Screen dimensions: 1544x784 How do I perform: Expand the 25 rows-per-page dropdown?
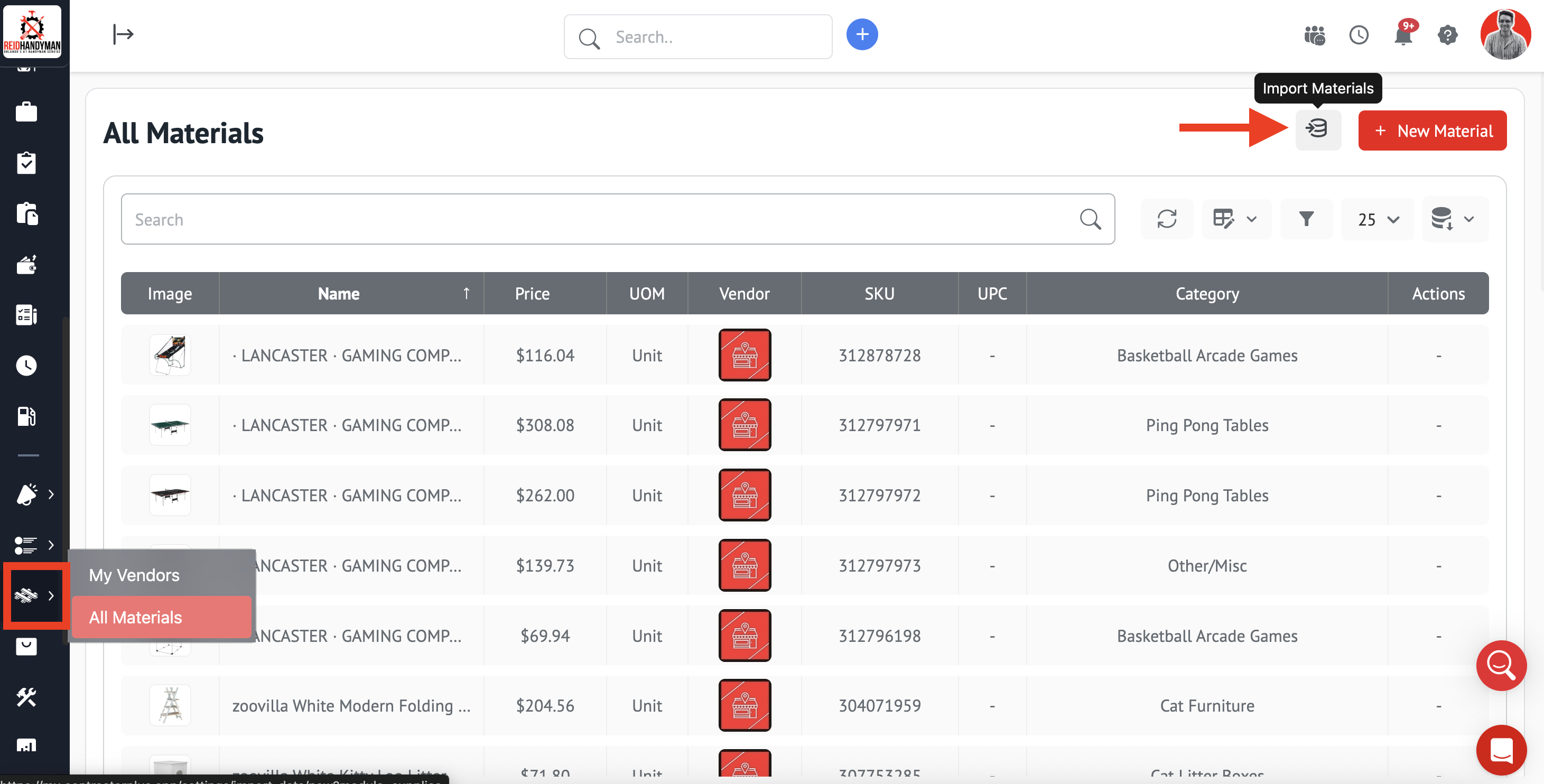click(x=1378, y=219)
